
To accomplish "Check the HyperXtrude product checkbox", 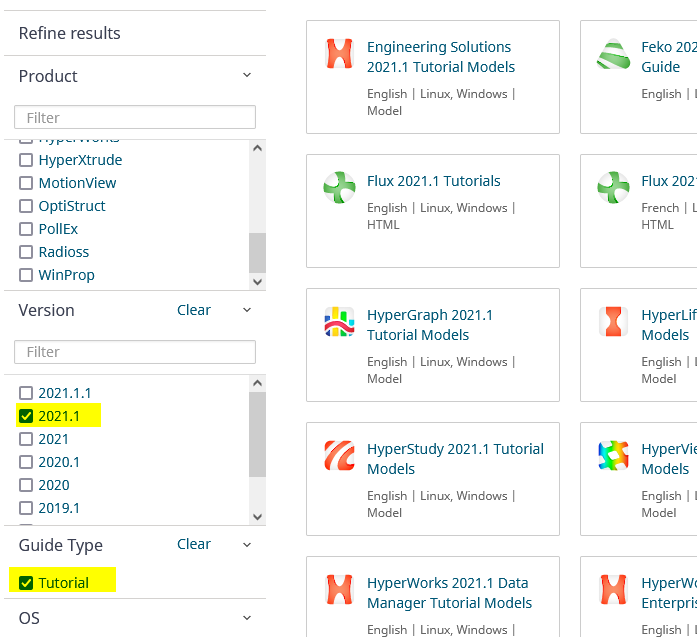I will pyautogui.click(x=26, y=160).
